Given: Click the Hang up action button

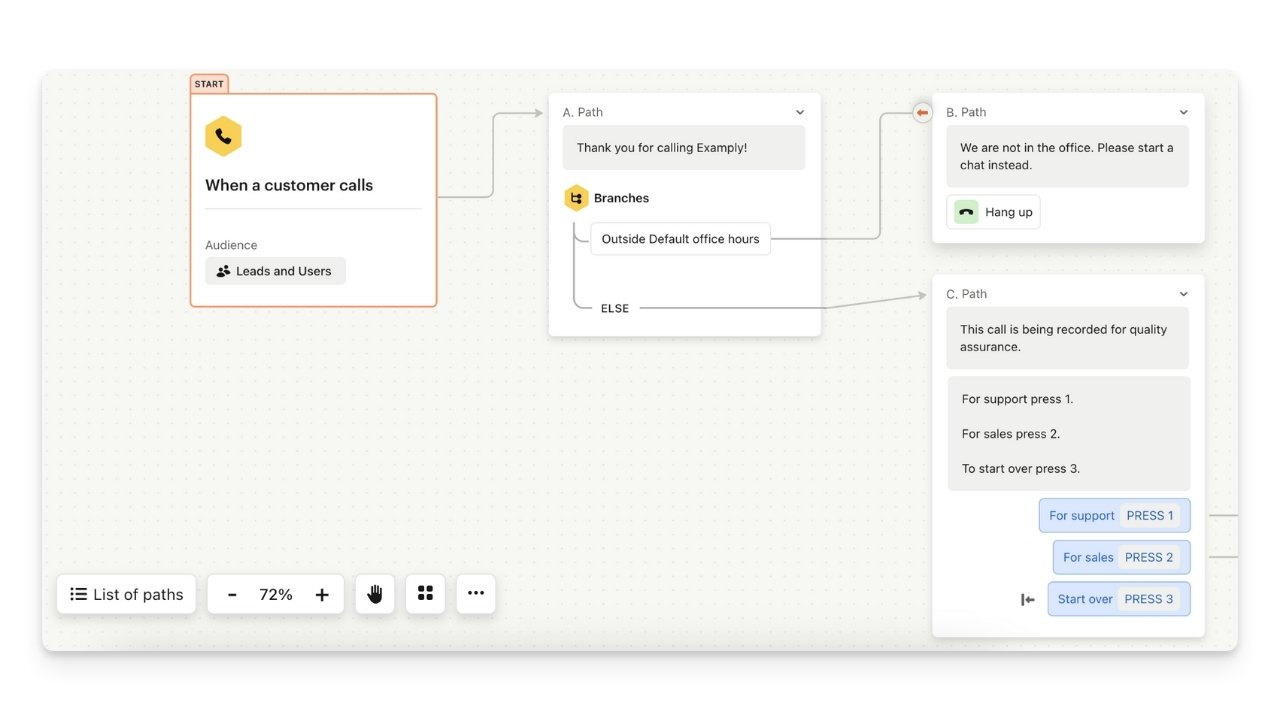Looking at the screenshot, I should tap(993, 212).
